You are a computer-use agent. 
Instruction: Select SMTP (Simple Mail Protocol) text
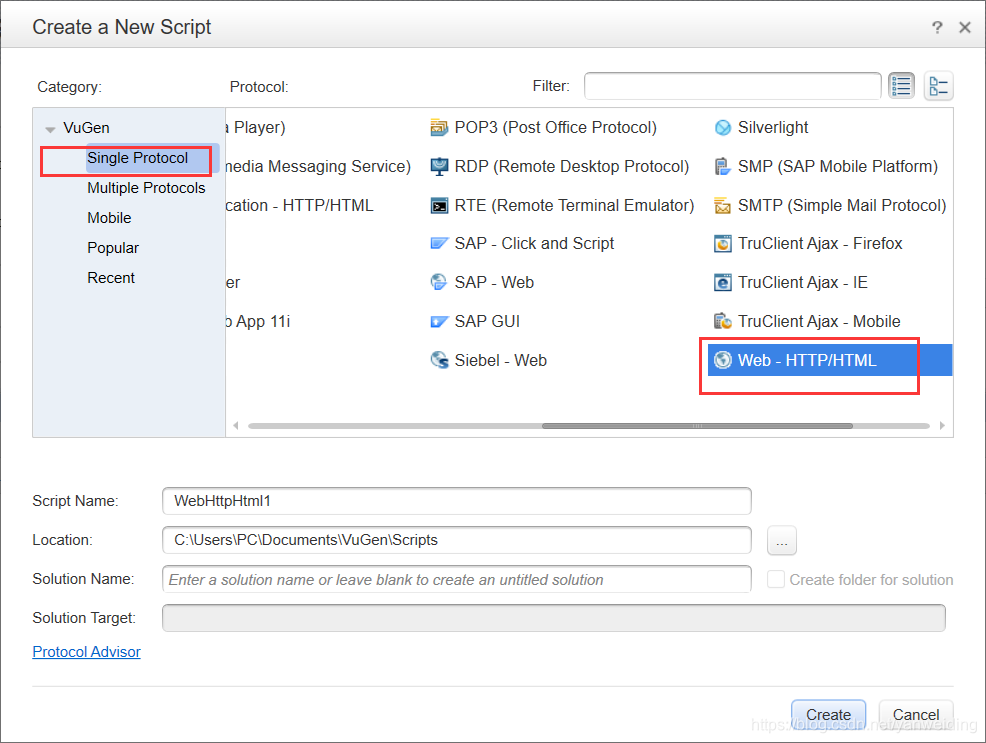coord(842,206)
